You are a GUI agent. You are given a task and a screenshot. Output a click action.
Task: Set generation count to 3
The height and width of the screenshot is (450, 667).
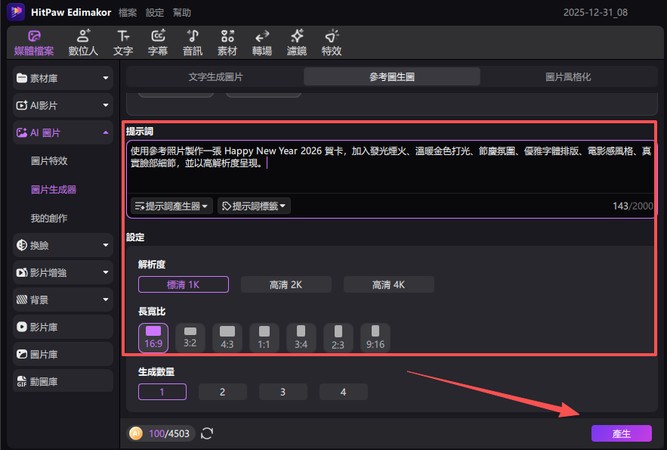click(283, 392)
